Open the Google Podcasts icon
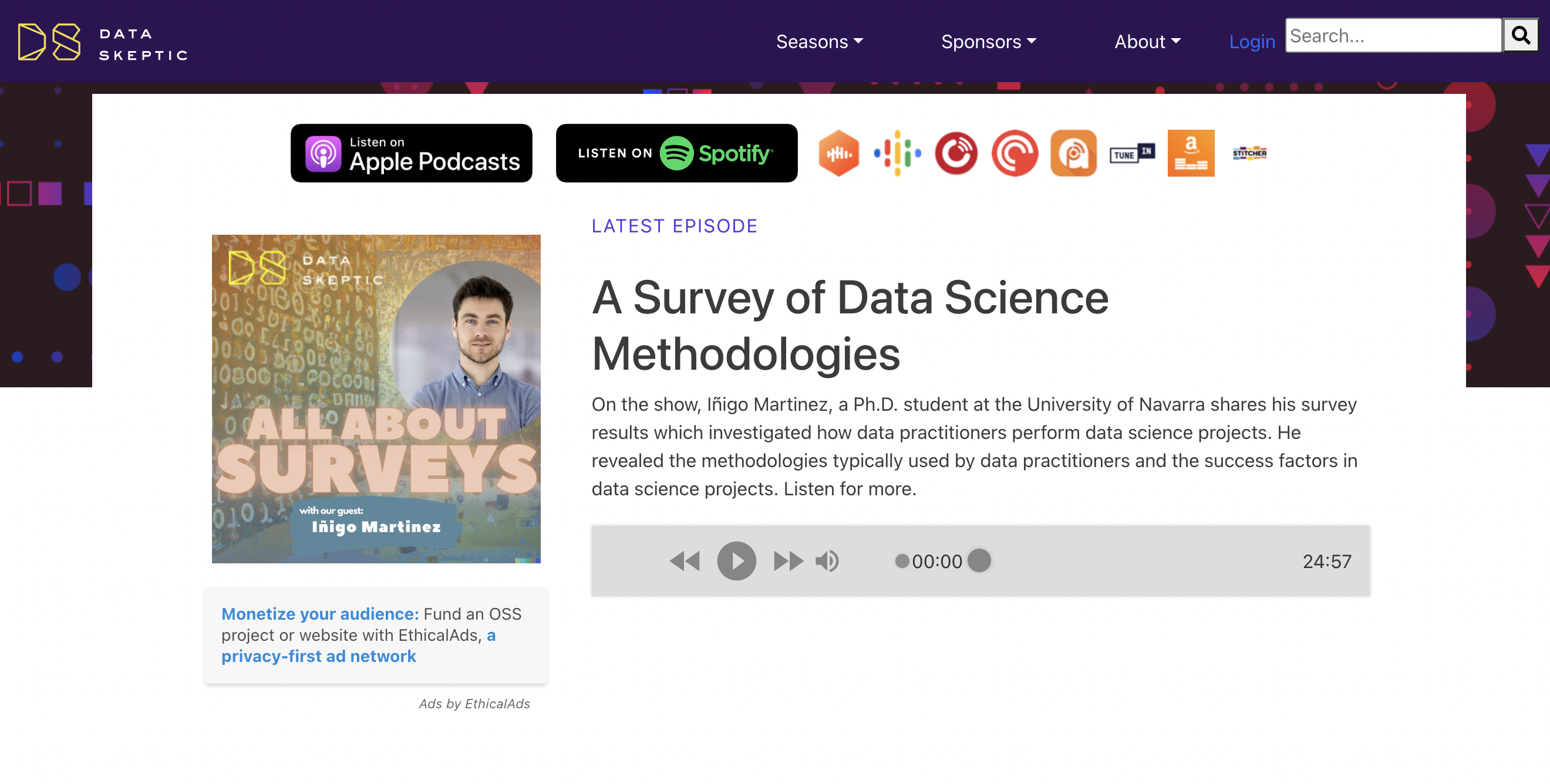 click(x=897, y=153)
